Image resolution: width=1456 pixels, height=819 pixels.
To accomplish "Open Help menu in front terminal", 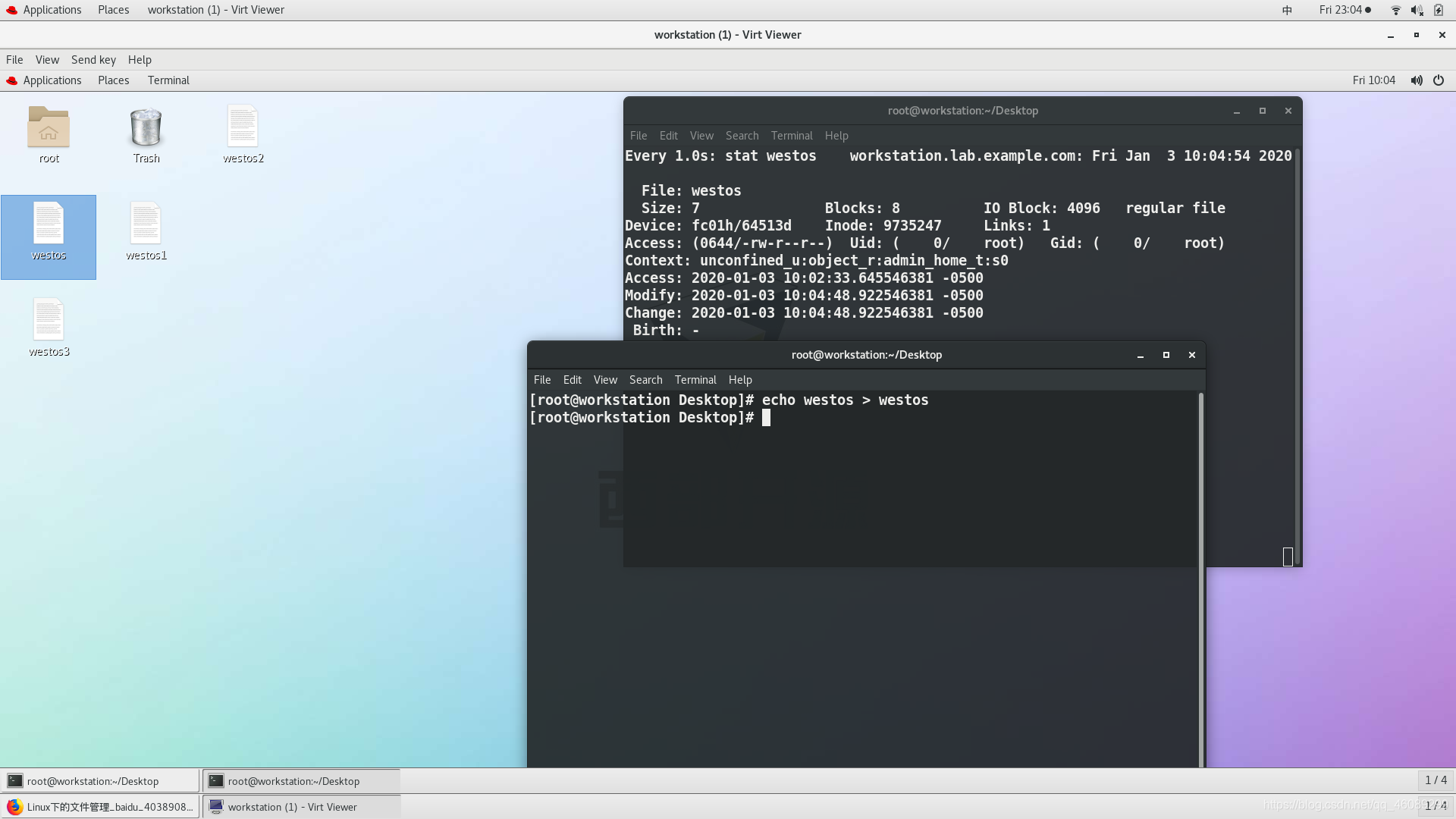I will [x=740, y=380].
